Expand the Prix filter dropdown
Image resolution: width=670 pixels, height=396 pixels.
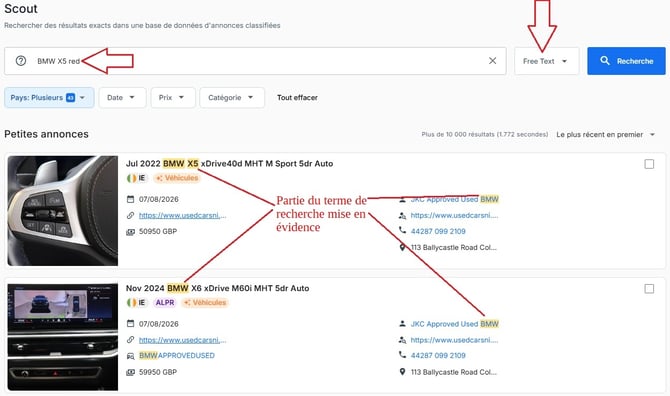coord(173,97)
